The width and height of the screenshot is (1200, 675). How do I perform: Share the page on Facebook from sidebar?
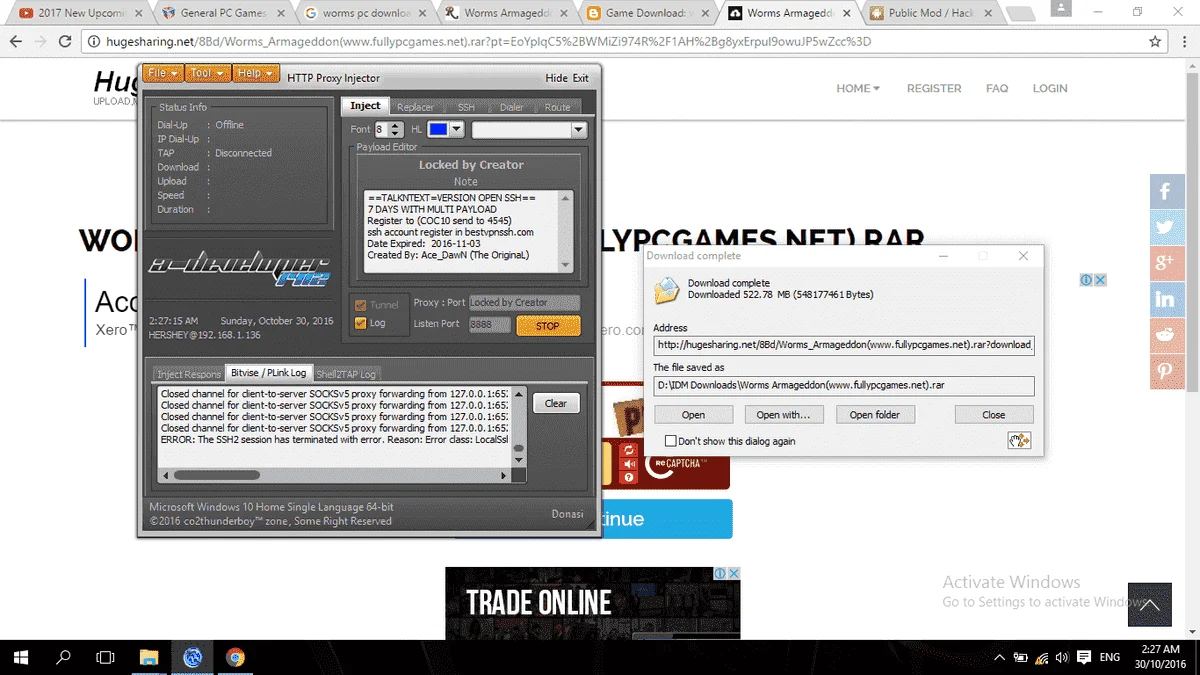[1166, 191]
